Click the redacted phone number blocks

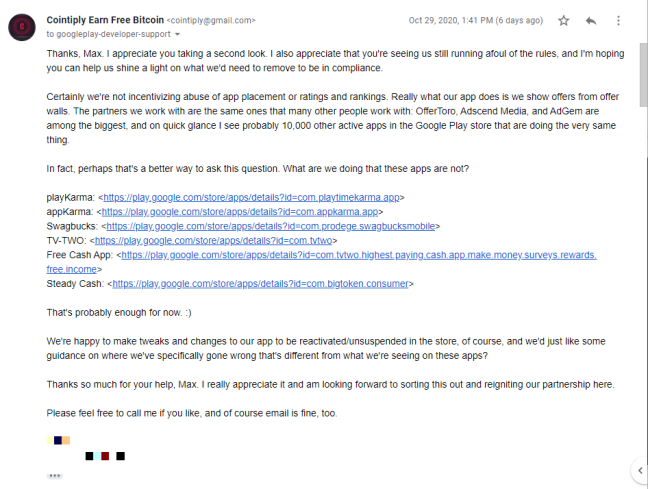(105, 456)
